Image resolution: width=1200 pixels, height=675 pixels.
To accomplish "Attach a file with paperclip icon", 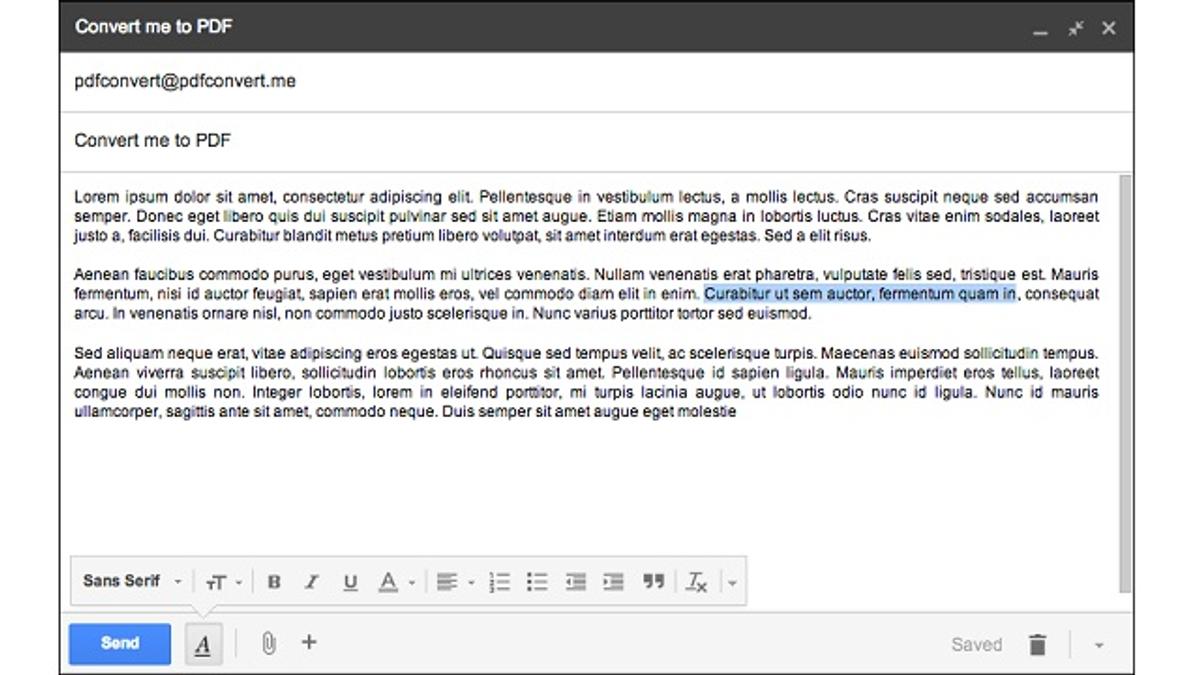I will coord(268,644).
